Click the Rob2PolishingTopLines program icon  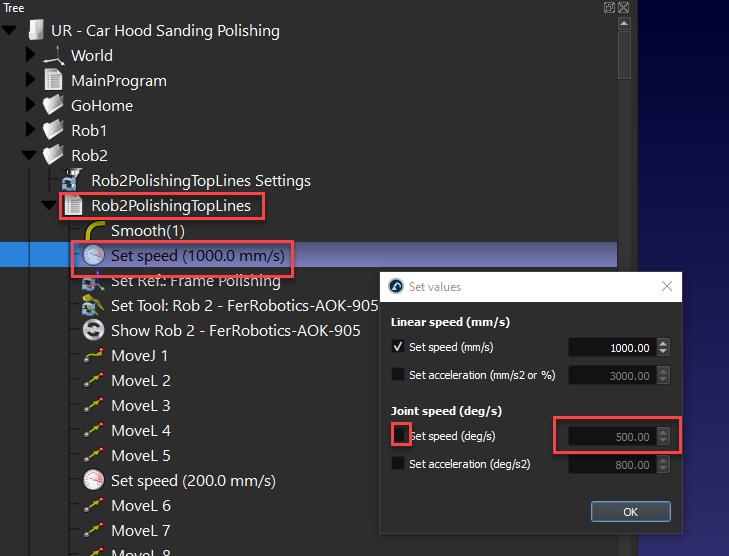73,205
